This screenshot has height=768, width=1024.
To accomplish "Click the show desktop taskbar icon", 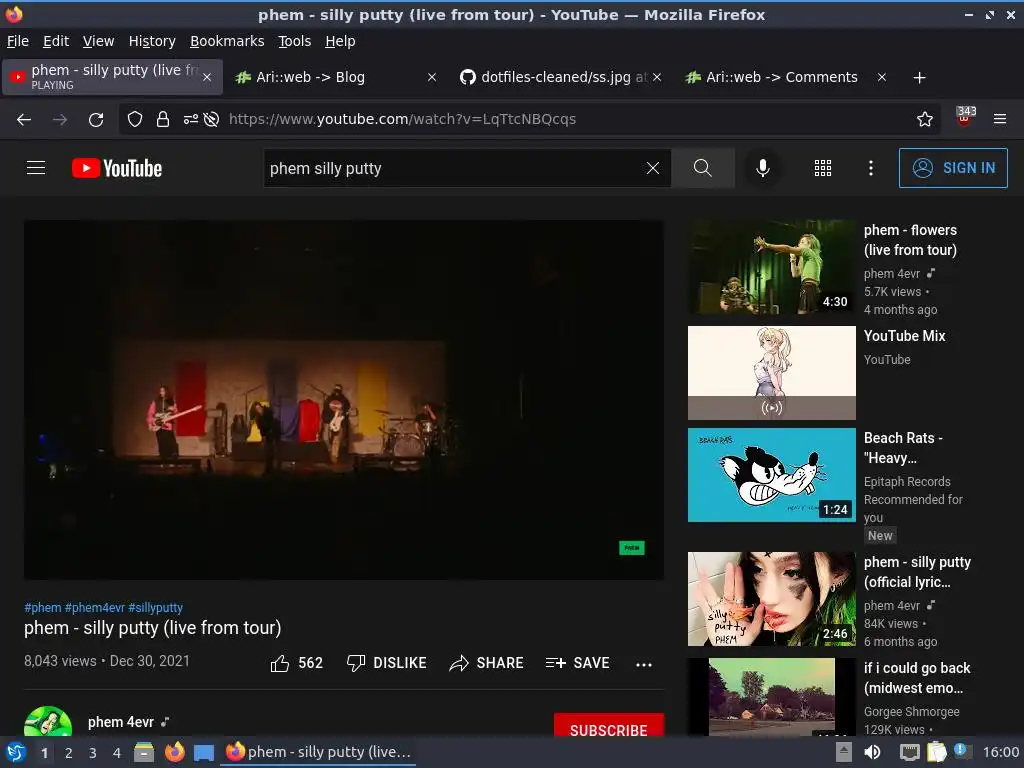I will tap(204, 752).
